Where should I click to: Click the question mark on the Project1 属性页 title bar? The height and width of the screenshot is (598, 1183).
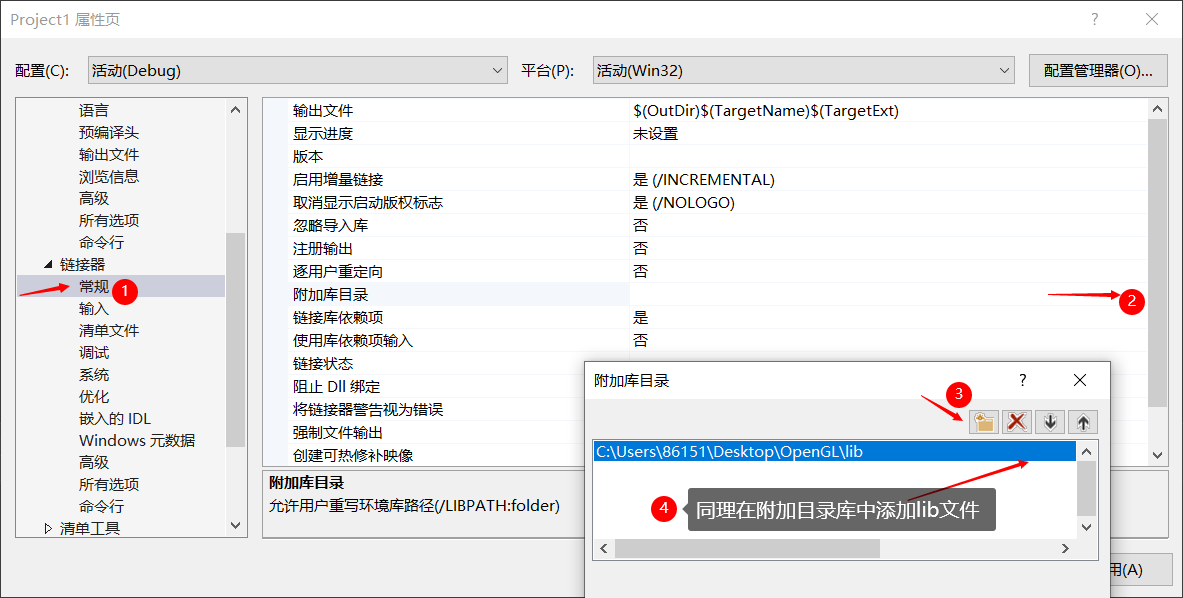1093,19
